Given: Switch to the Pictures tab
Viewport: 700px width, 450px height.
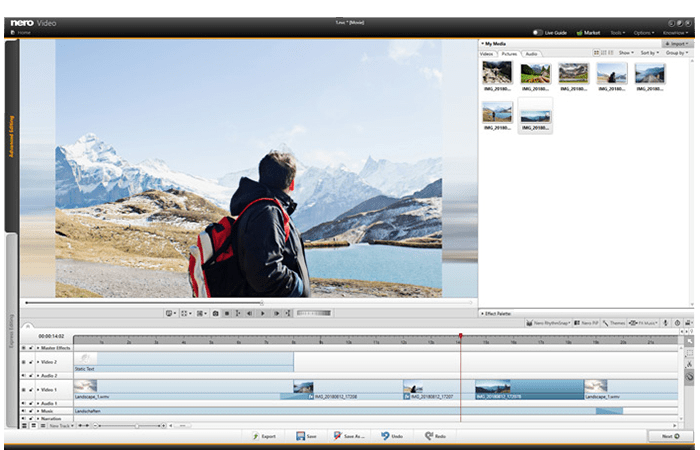Looking at the screenshot, I should tap(509, 54).
